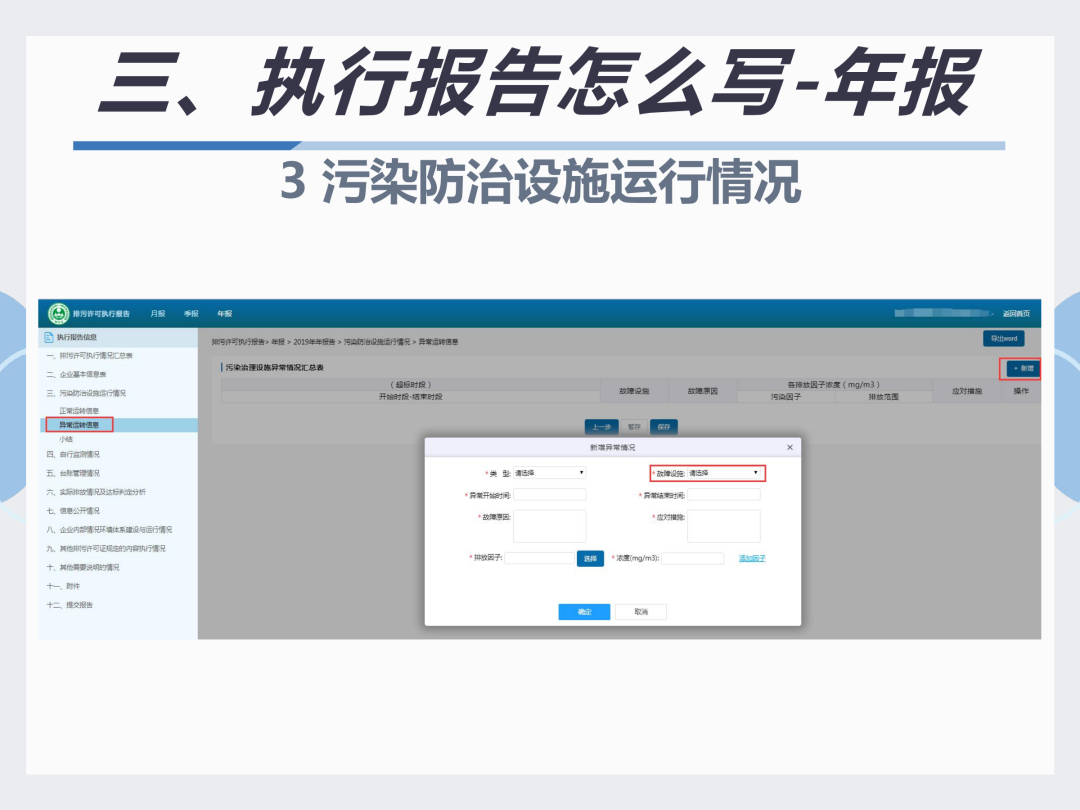Click 取消 to cancel dialog
This screenshot has width=1080, height=810.
[x=641, y=612]
